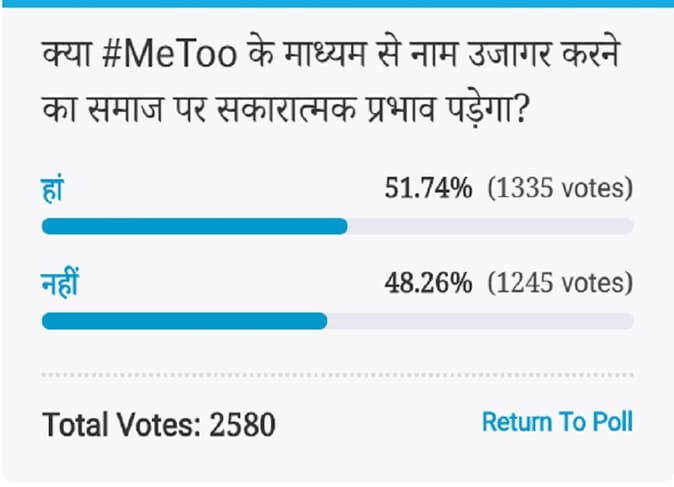Select the नहीं answer label
This screenshot has width=674, height=487.
click(60, 282)
